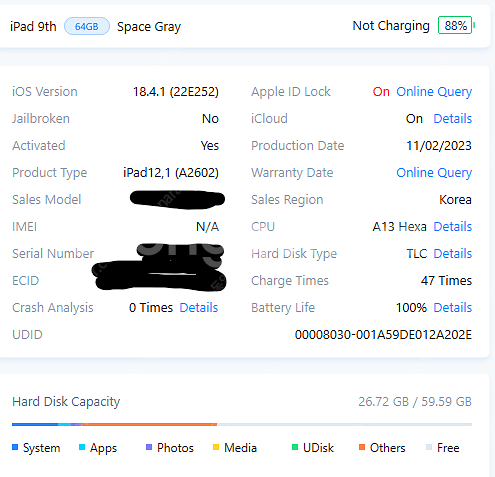Image resolution: width=495 pixels, height=477 pixels.
Task: Click the orange Others legend square
Action: coord(362,447)
